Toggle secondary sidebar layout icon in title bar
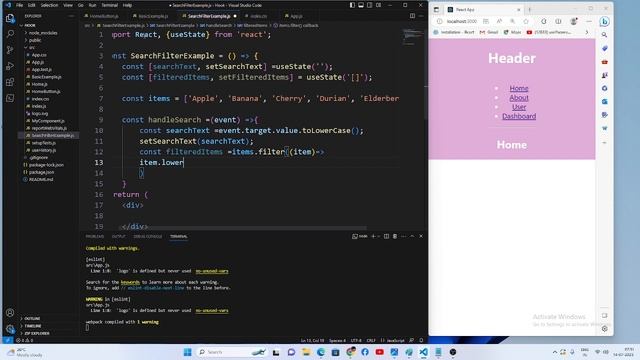This screenshot has width=640, height=360. [x=369, y=5]
